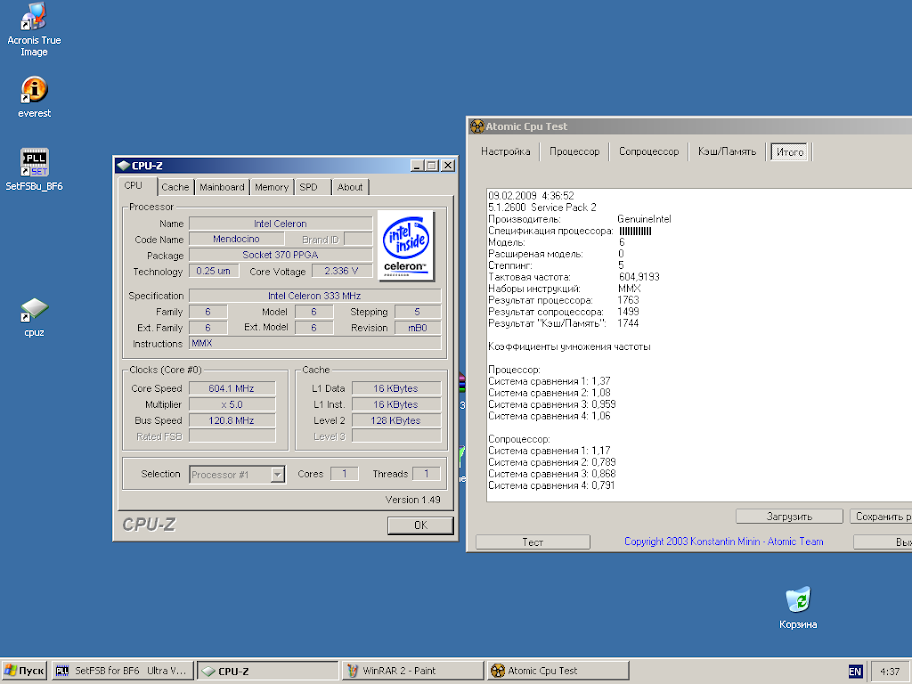Click the Результат "Кэш/Память" value 1744

click(x=628, y=323)
